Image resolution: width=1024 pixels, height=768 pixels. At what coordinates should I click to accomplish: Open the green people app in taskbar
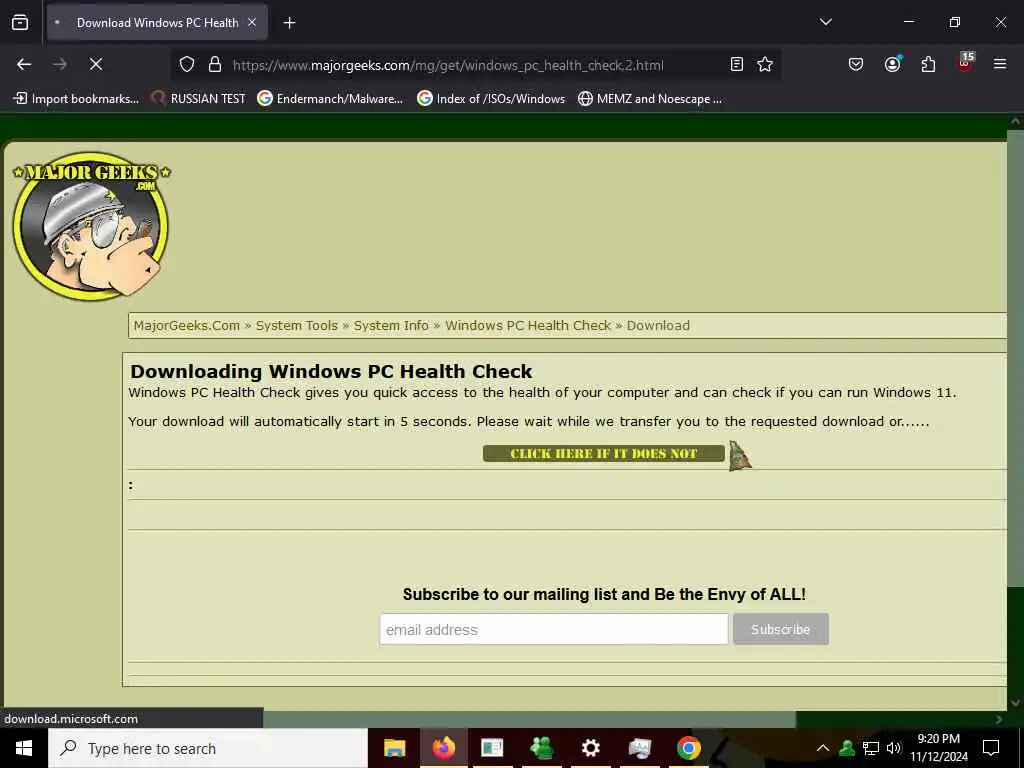click(x=541, y=748)
